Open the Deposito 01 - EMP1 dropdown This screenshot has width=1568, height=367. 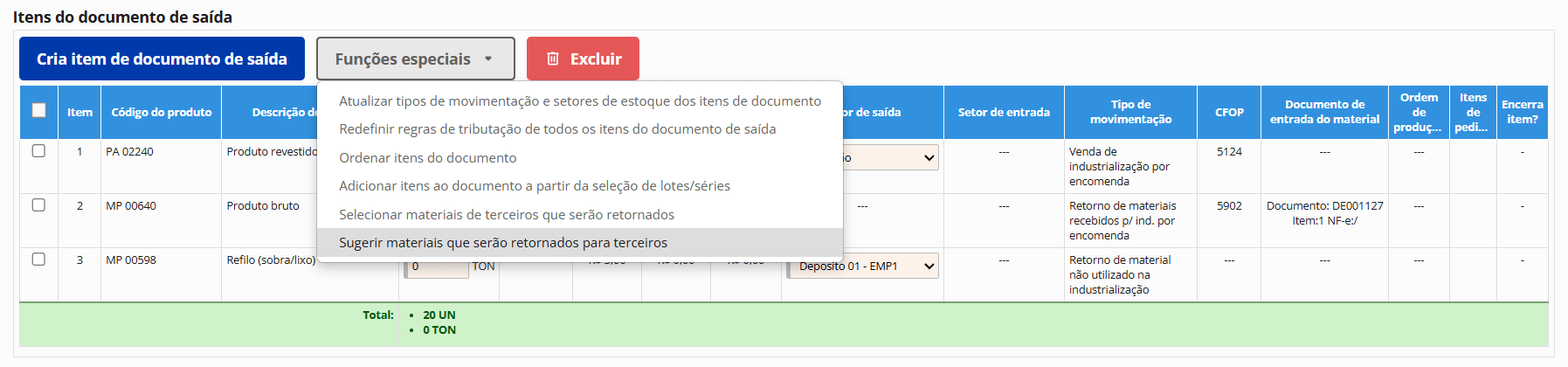[862, 267]
